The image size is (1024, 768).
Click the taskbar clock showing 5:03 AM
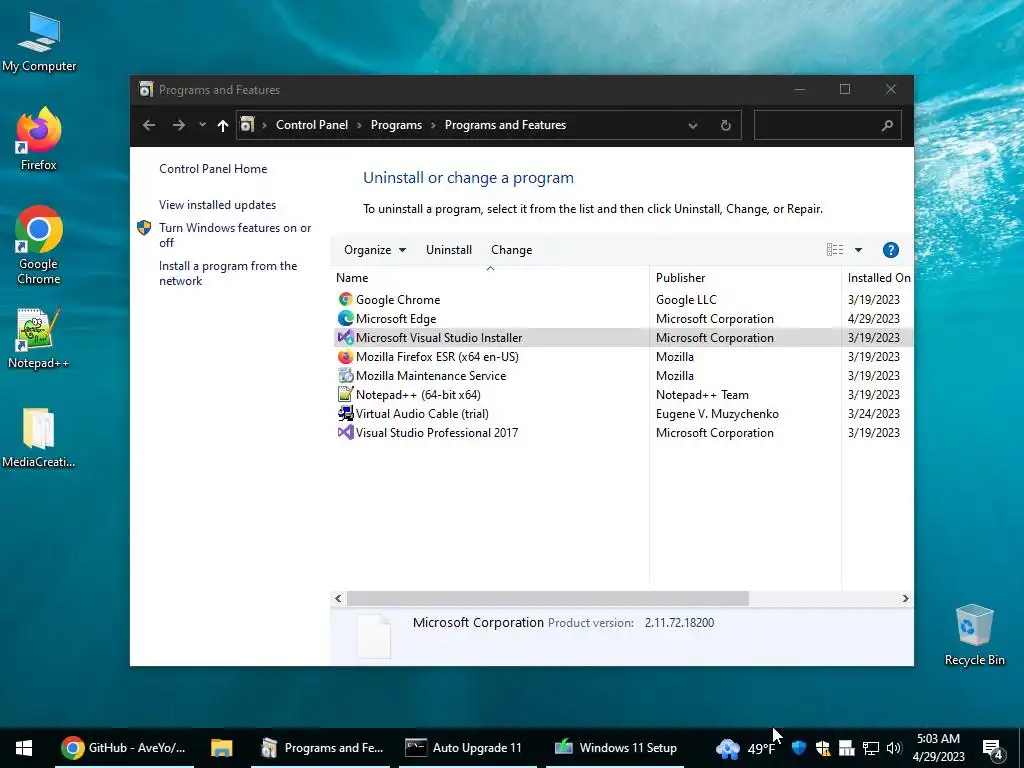[938, 748]
